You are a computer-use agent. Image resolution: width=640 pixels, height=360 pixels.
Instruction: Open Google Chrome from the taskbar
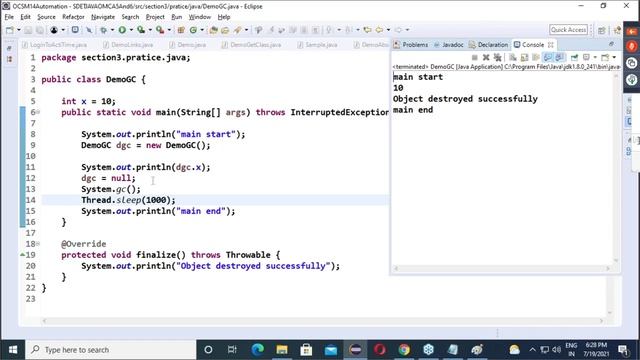(404, 350)
